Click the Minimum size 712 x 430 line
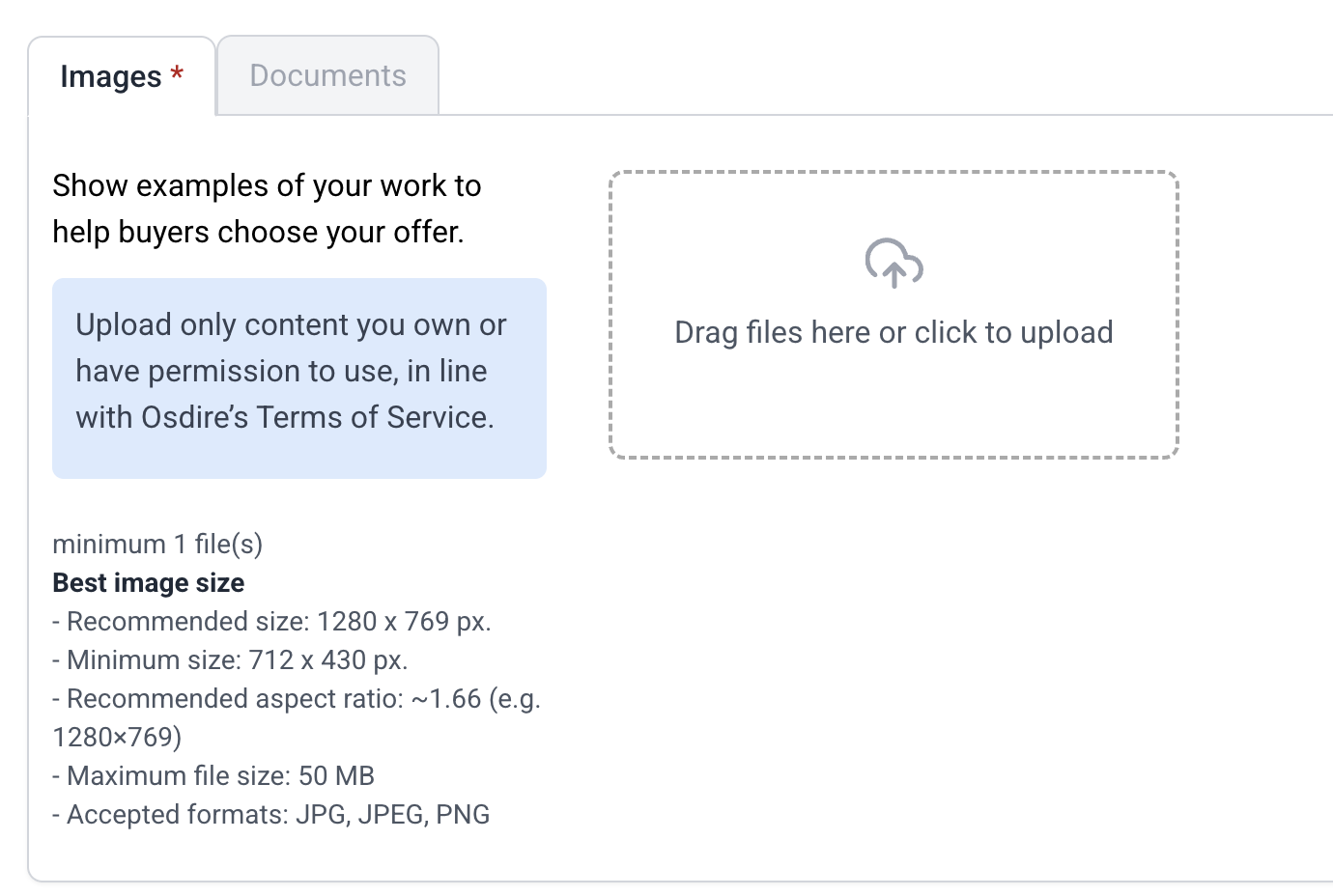This screenshot has height=896, width=1333. coord(230,660)
